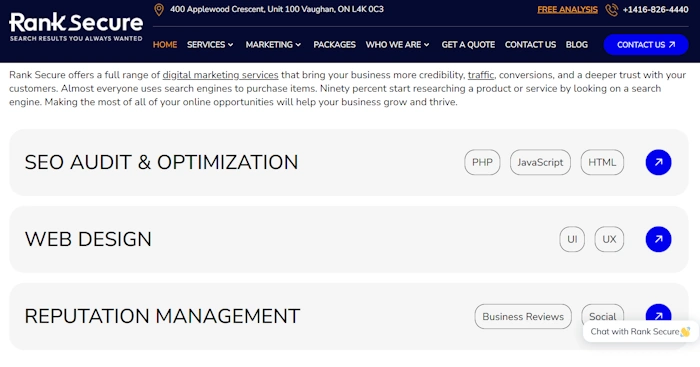Open Web Design arrow button
This screenshot has height=367, width=700.
(x=658, y=239)
